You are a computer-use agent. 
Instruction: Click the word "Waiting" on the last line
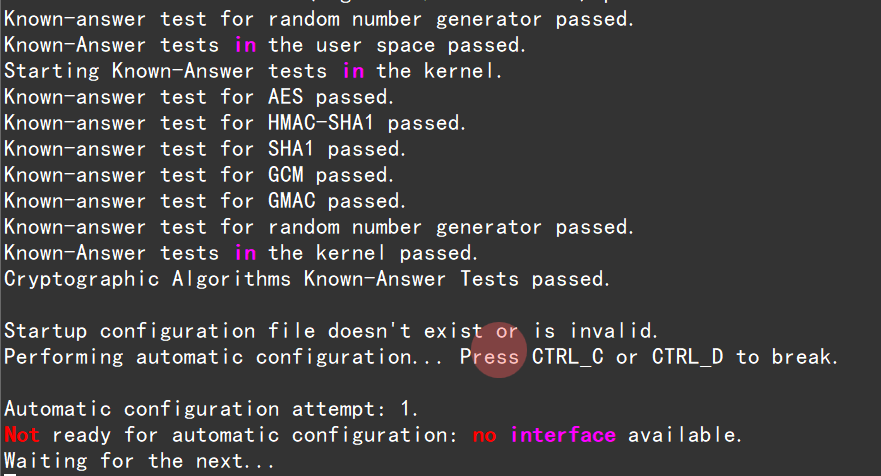(x=46, y=461)
